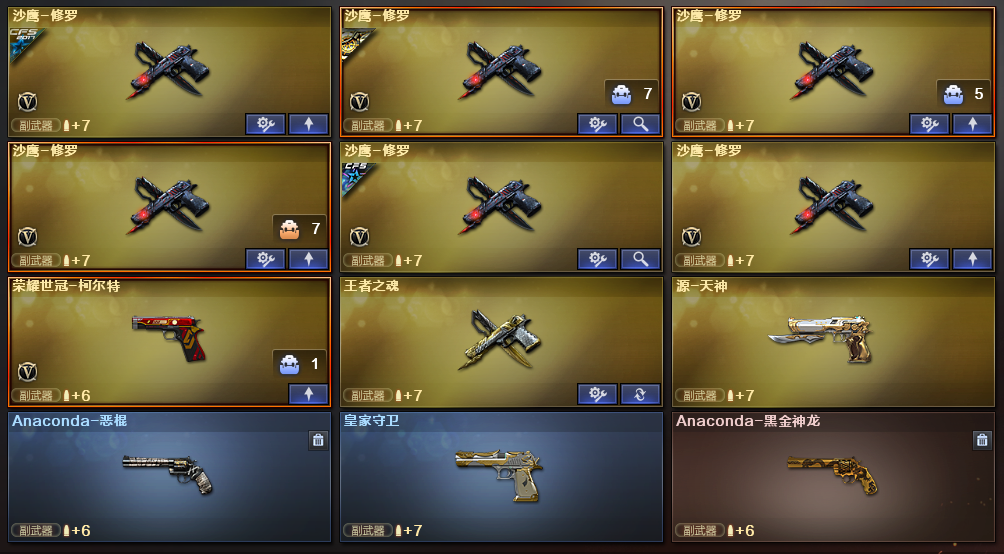This screenshot has height=554, width=1004.
Task: Open gear-wrench settings on 王者之魂 card
Action: click(x=597, y=395)
